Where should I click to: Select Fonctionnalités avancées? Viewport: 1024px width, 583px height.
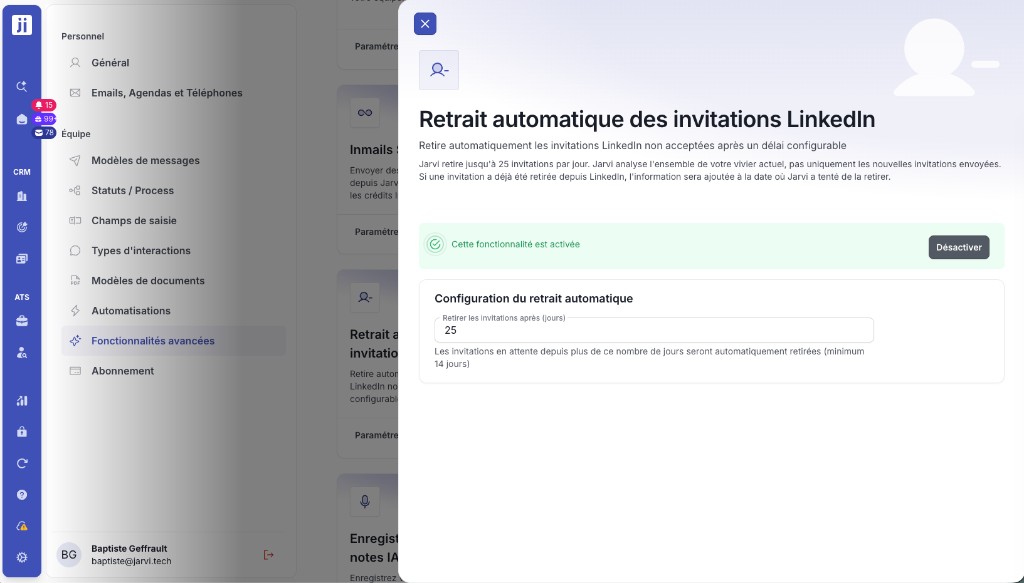(x=173, y=341)
